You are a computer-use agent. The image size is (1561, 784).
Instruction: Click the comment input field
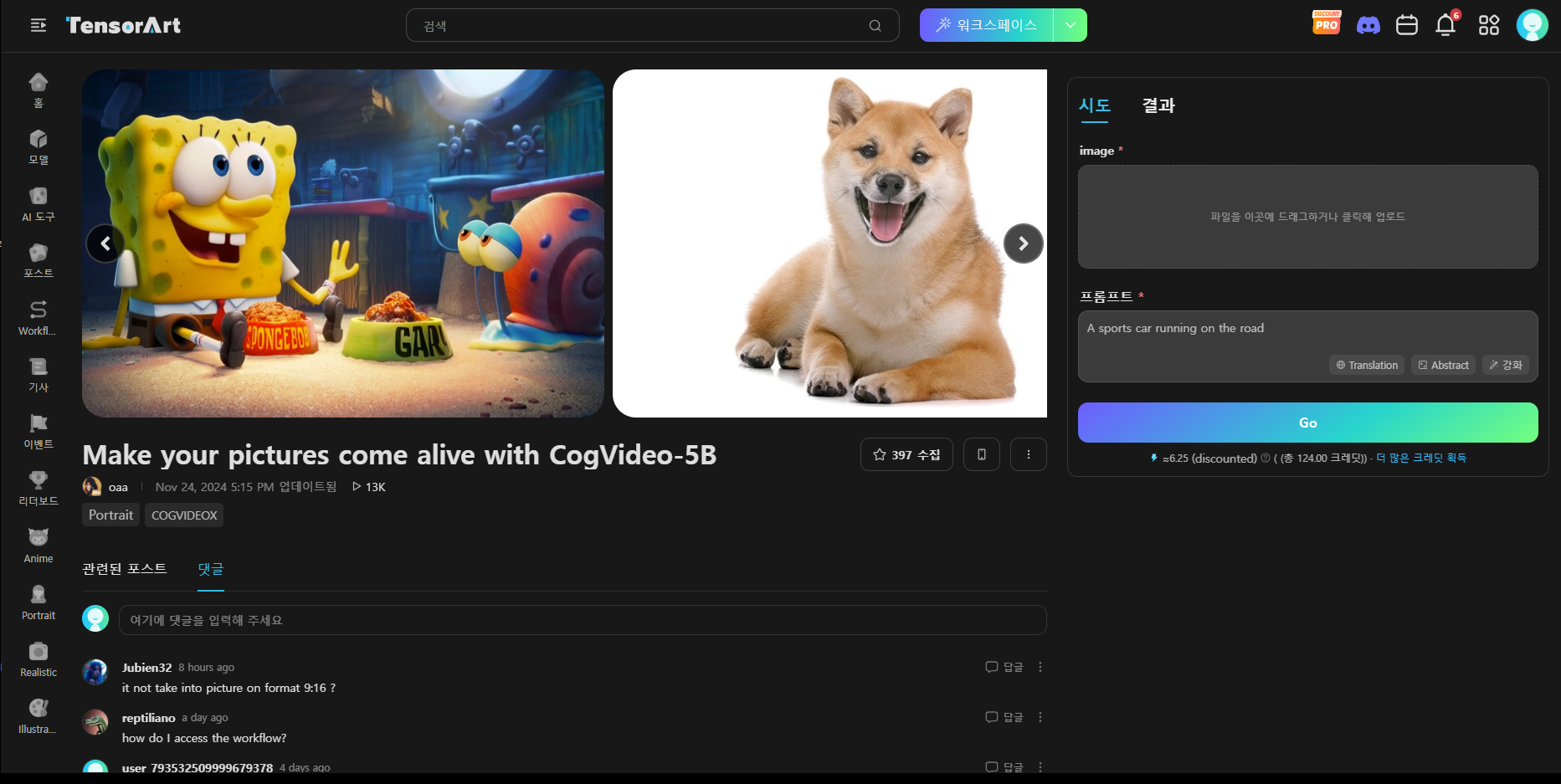(x=583, y=620)
